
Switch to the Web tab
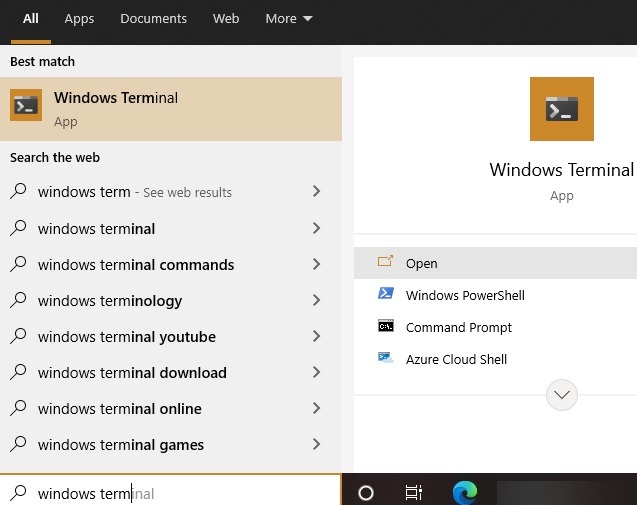point(226,19)
